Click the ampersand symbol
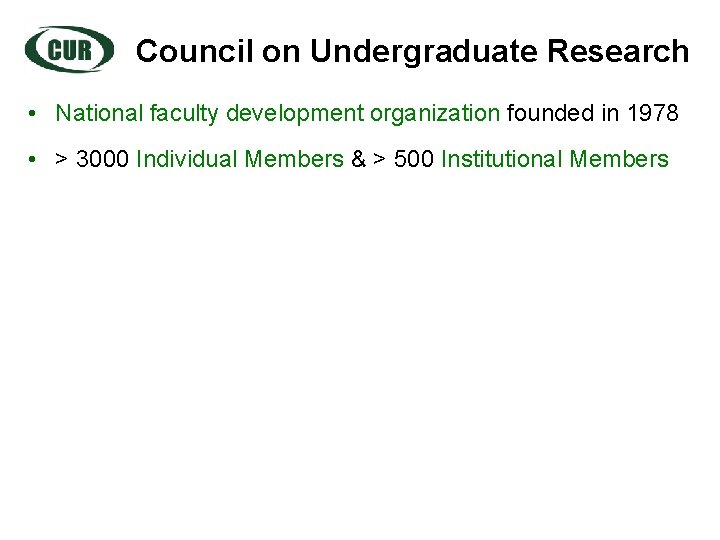 pyautogui.click(x=358, y=159)
